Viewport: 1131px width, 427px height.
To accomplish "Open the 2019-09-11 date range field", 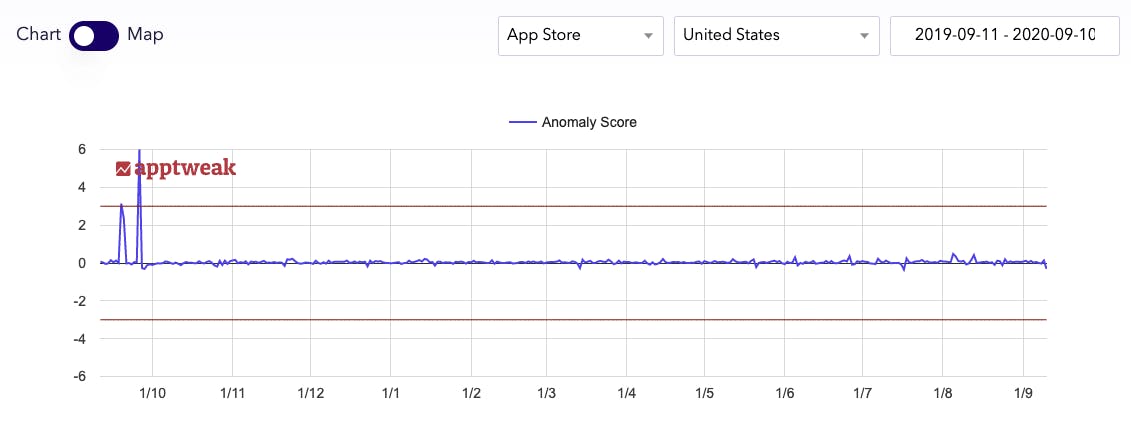I will click(1003, 35).
